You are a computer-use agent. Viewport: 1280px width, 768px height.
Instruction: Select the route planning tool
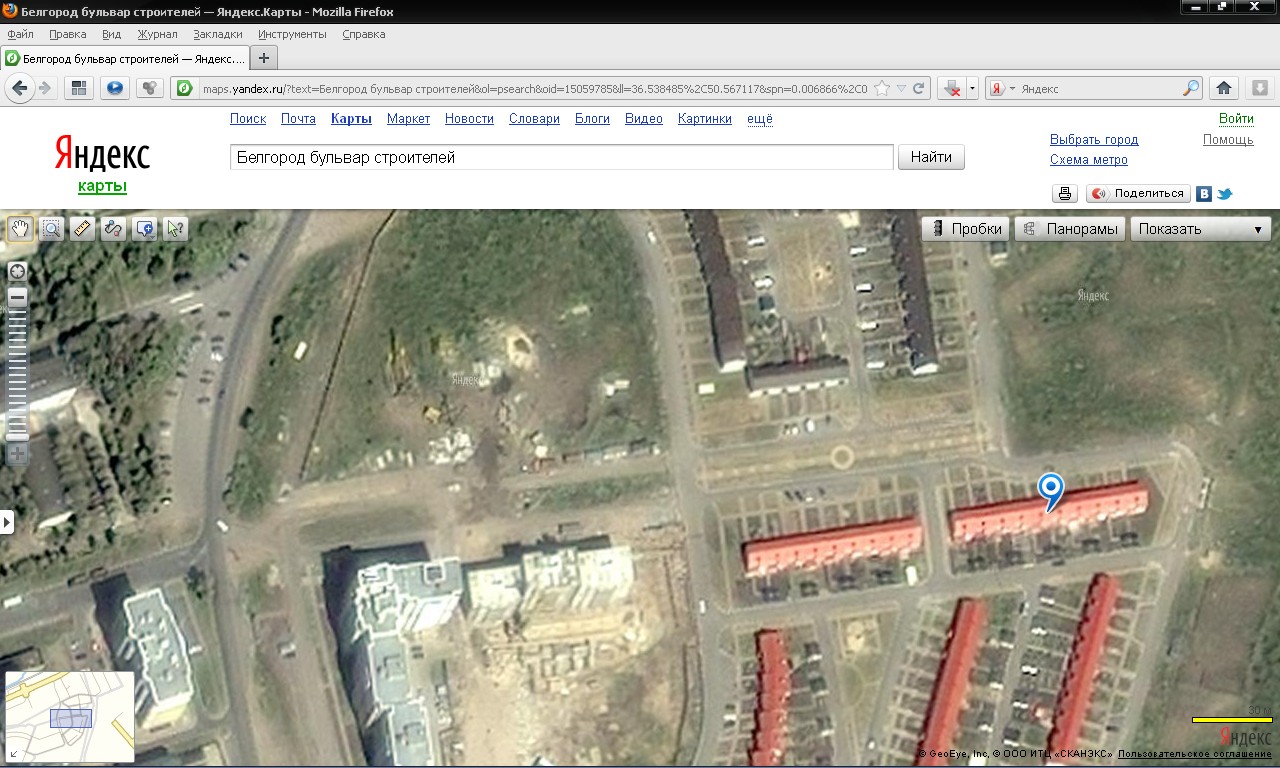pyautogui.click(x=114, y=228)
